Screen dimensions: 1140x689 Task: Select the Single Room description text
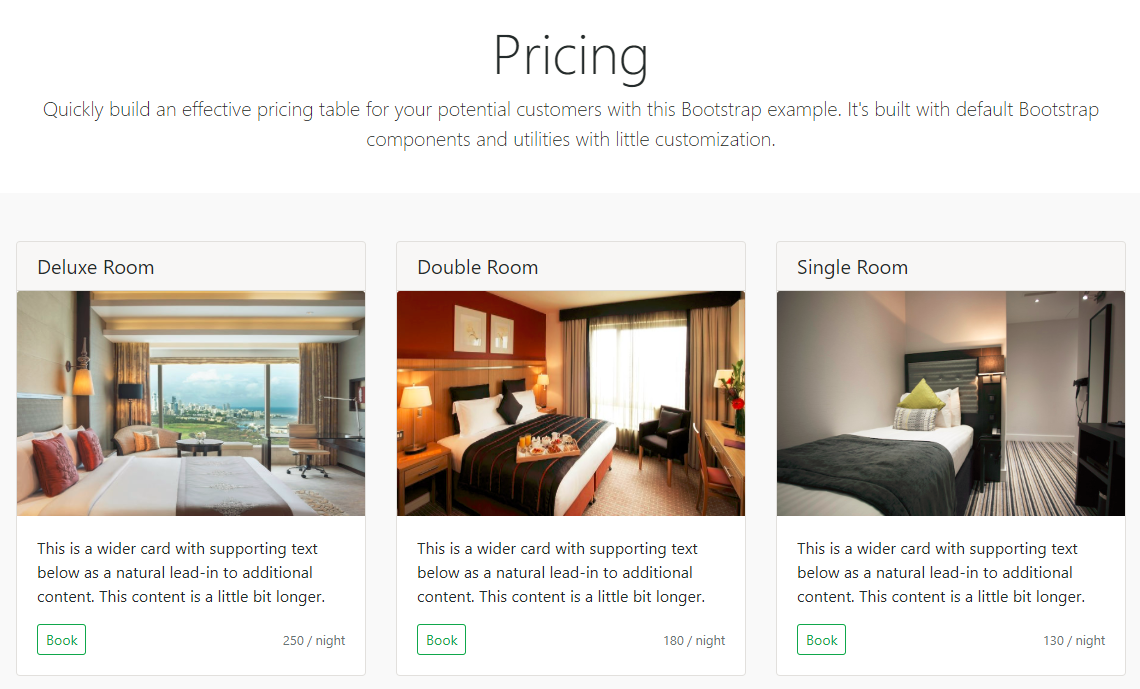[x=938, y=572]
